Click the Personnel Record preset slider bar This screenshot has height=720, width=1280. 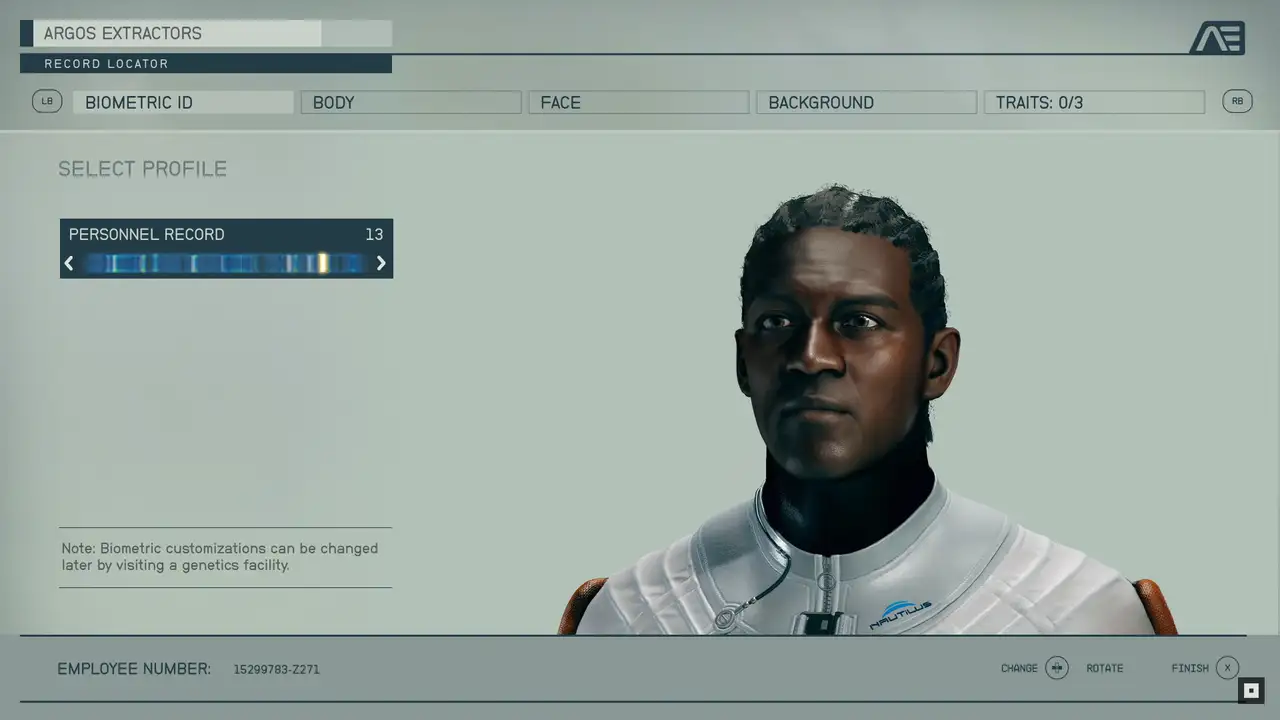pos(225,263)
